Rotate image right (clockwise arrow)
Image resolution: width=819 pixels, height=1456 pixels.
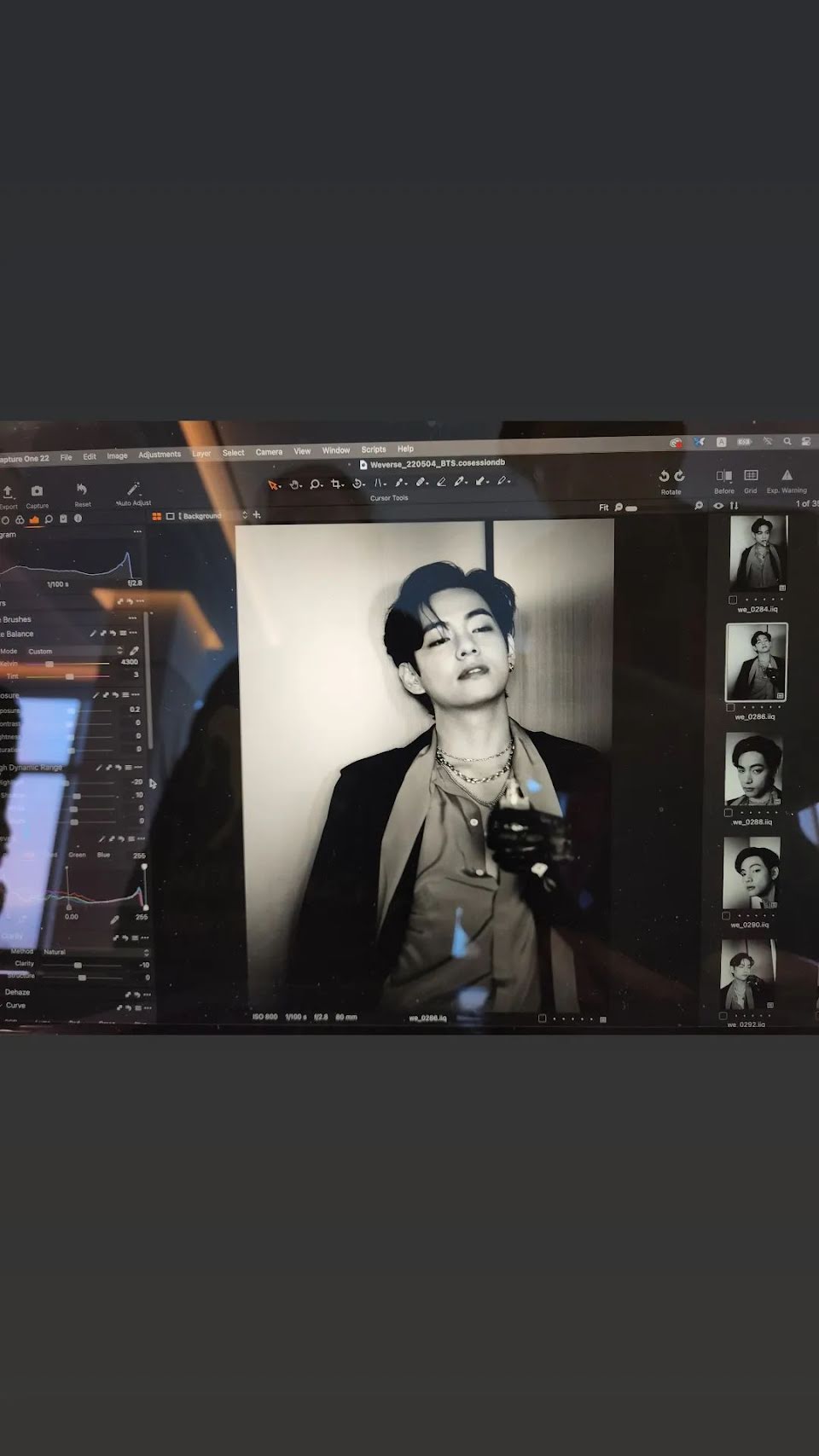tap(679, 476)
